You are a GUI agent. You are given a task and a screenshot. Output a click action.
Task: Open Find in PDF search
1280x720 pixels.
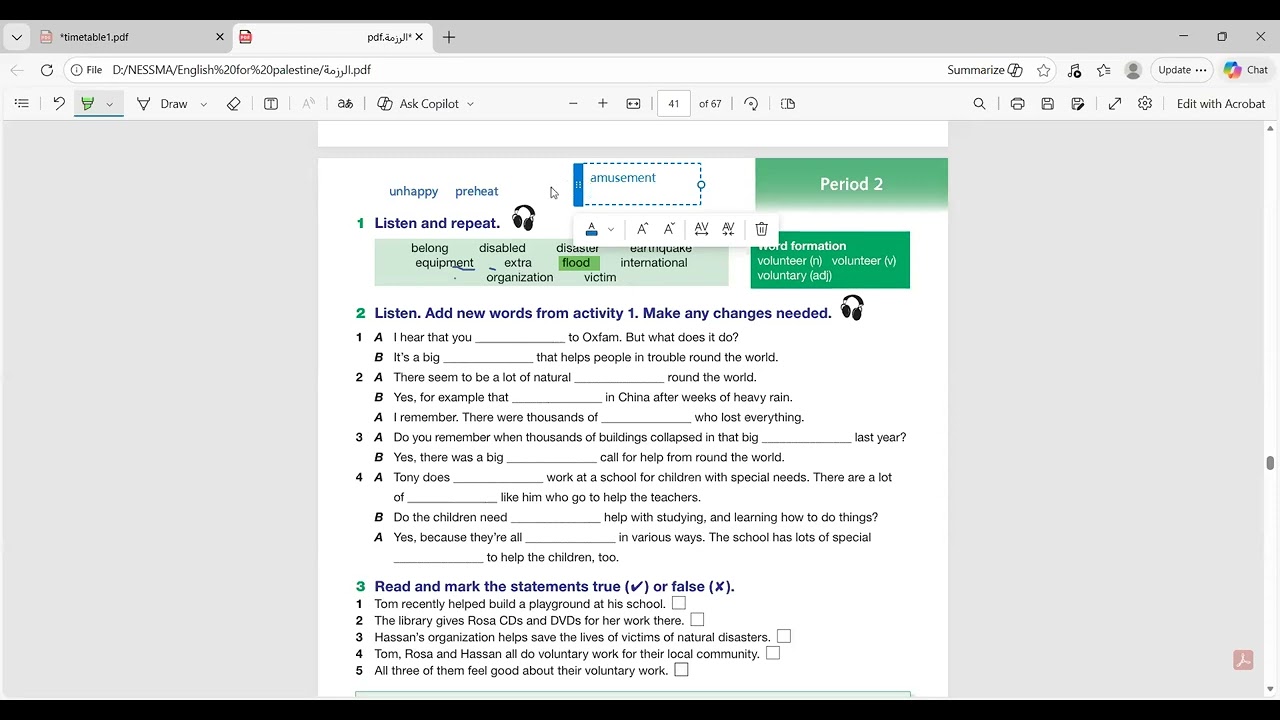[x=980, y=104]
